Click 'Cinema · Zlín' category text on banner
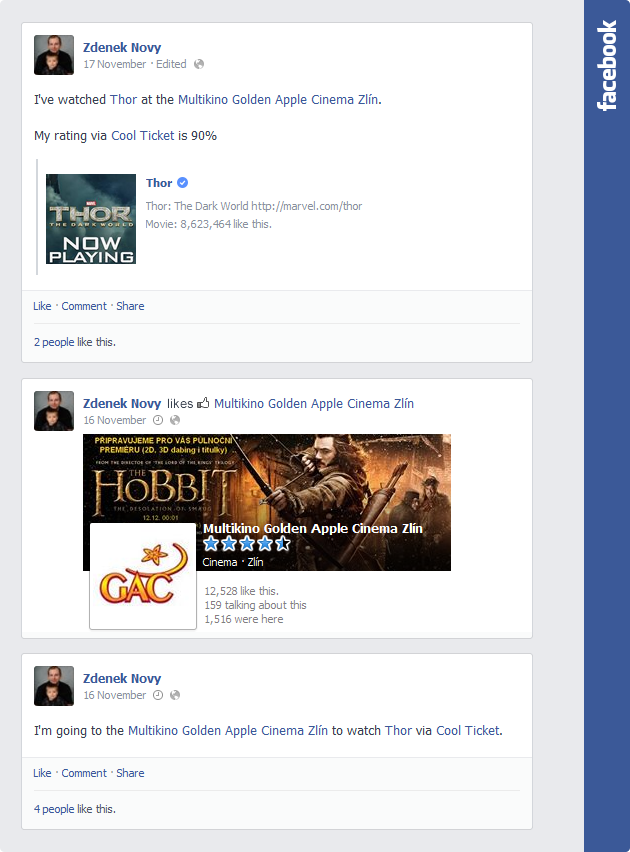This screenshot has height=852, width=630. tap(233, 562)
